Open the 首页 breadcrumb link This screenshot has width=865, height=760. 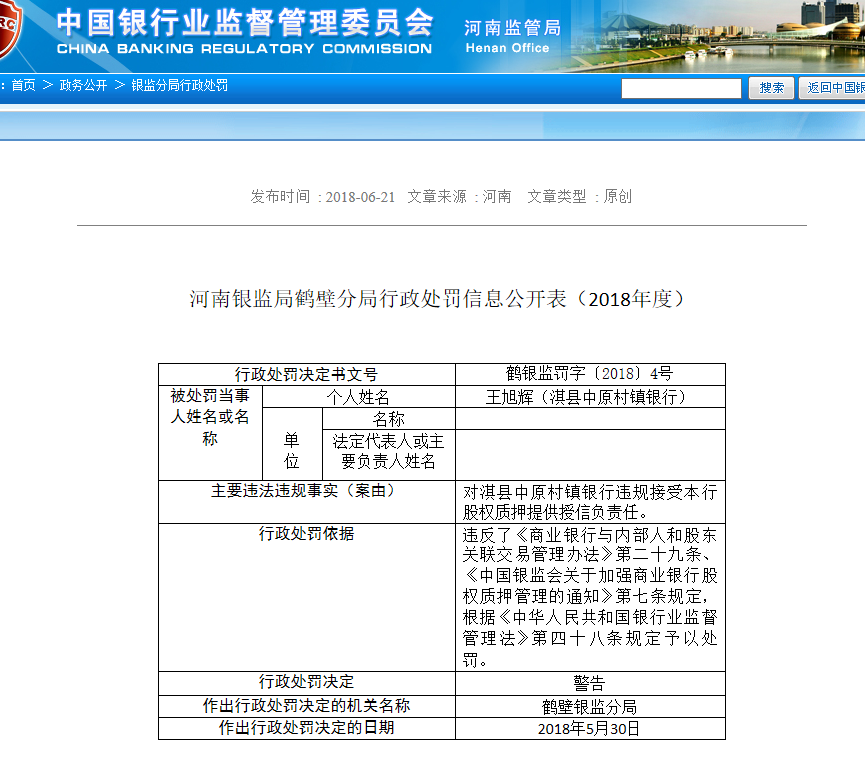[x=23, y=86]
